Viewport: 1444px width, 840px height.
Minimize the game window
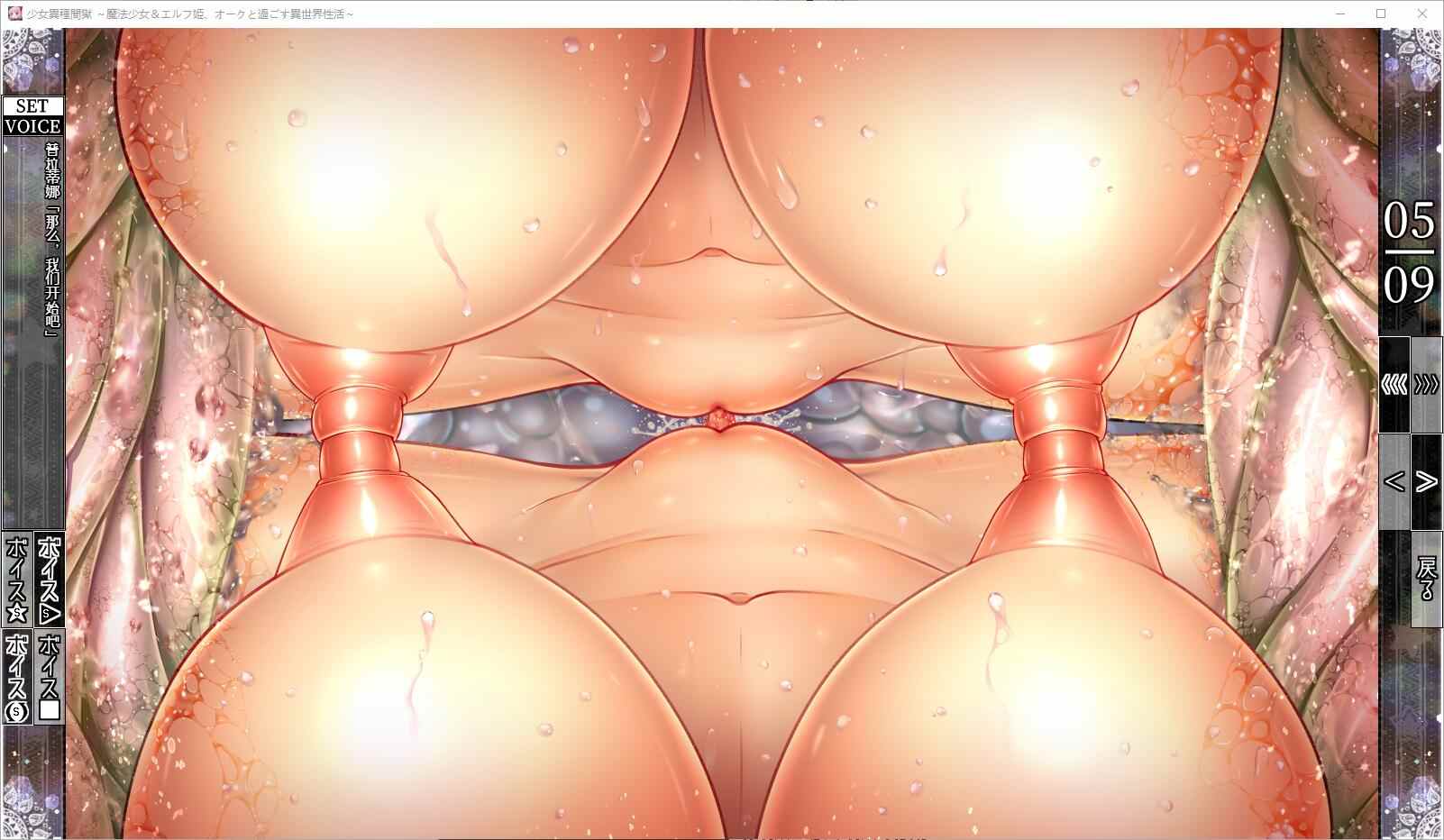pyautogui.click(x=1339, y=14)
